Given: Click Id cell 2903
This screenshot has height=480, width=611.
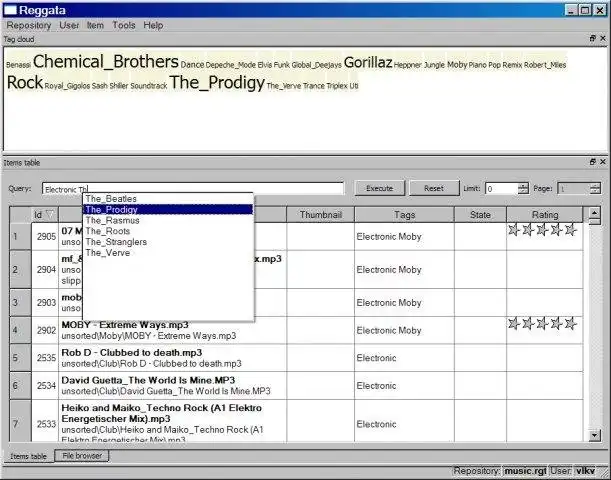Looking at the screenshot, I should click(x=46, y=303).
